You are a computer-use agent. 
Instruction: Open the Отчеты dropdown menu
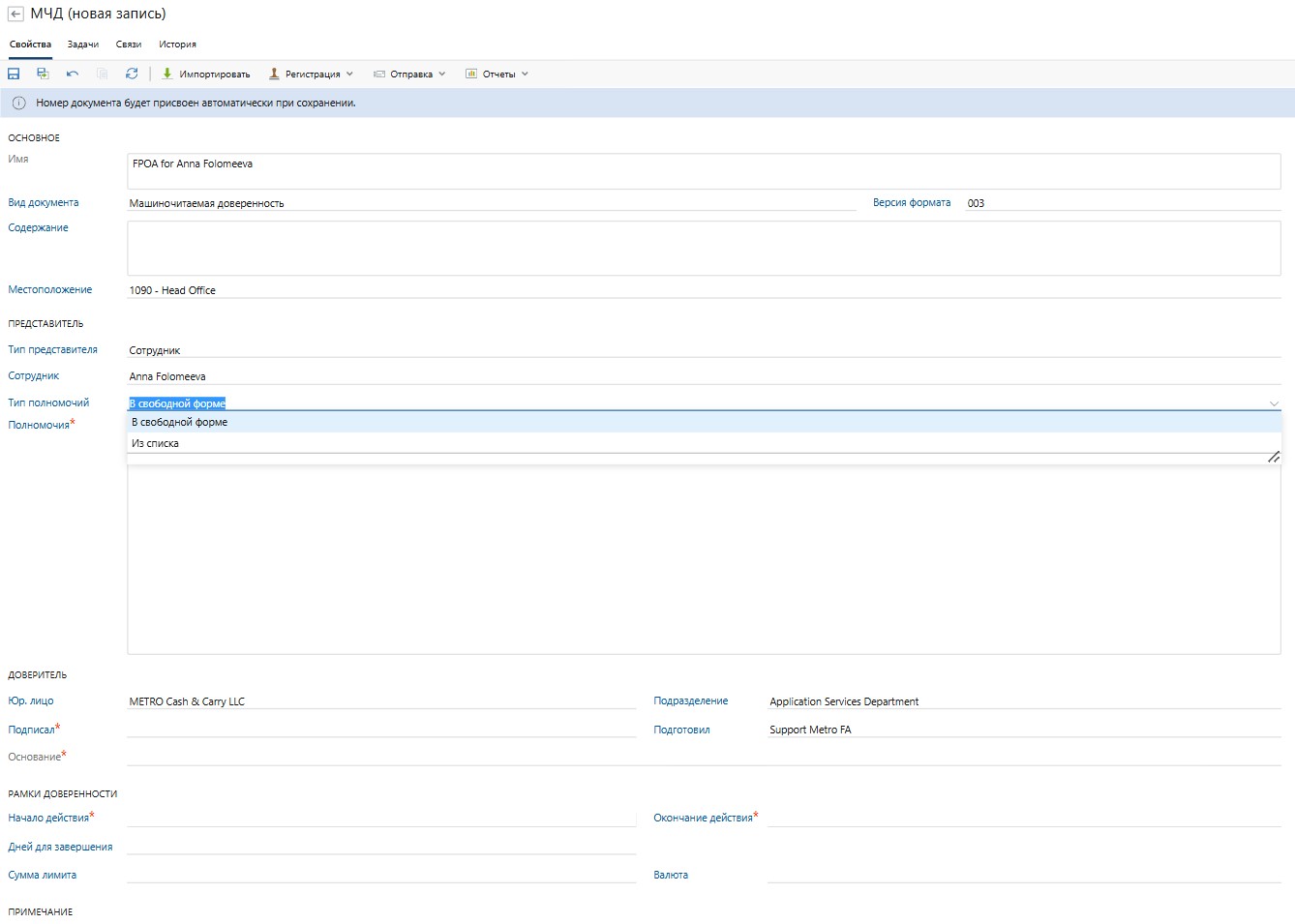coord(497,74)
